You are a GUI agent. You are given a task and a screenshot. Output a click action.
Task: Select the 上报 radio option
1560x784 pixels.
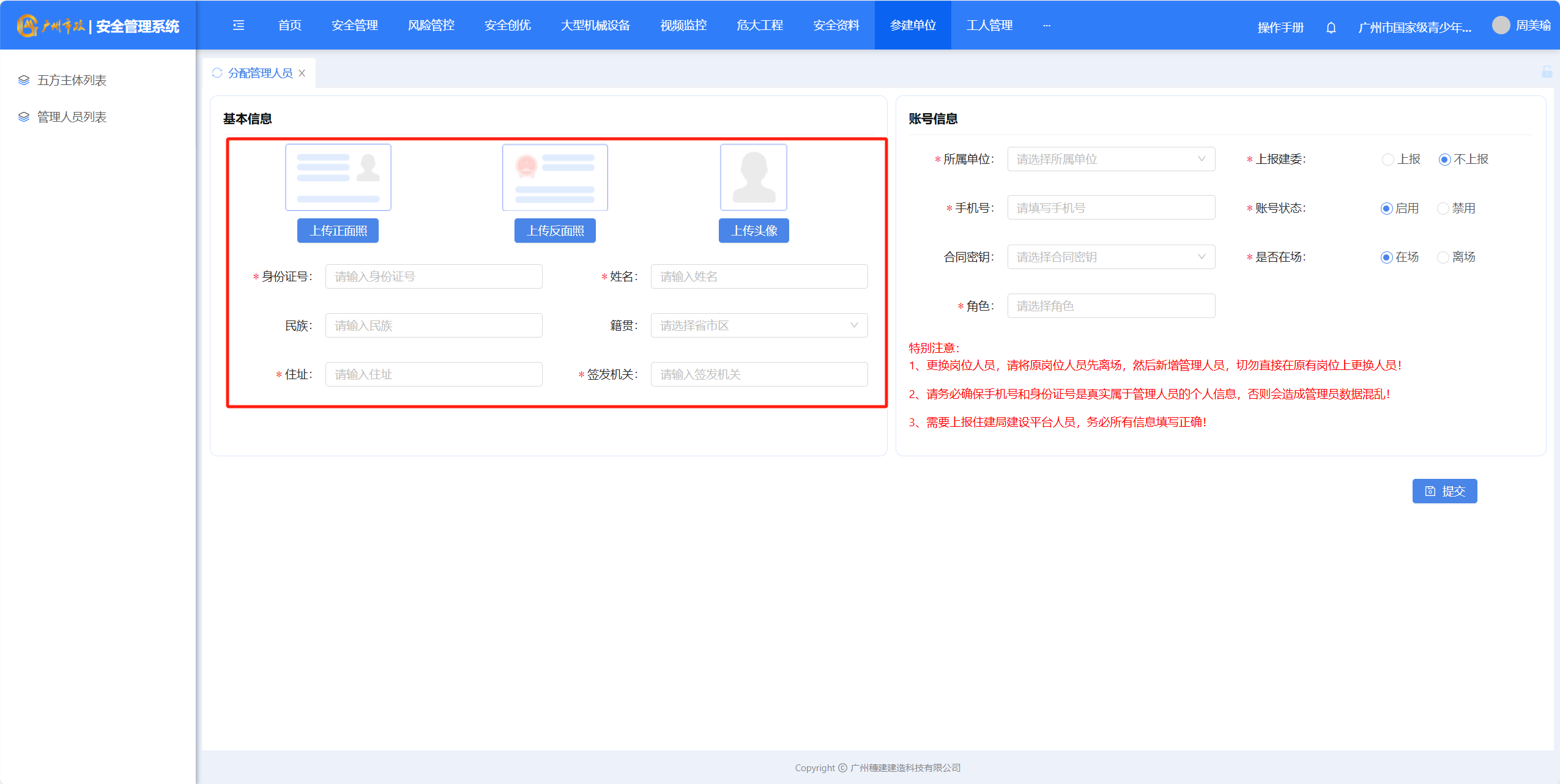point(1387,160)
